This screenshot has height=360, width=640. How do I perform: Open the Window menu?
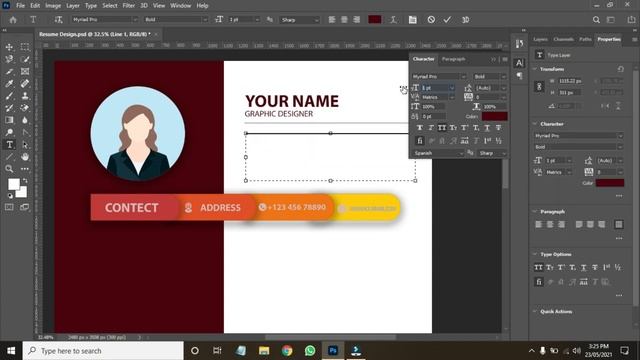tap(180, 6)
